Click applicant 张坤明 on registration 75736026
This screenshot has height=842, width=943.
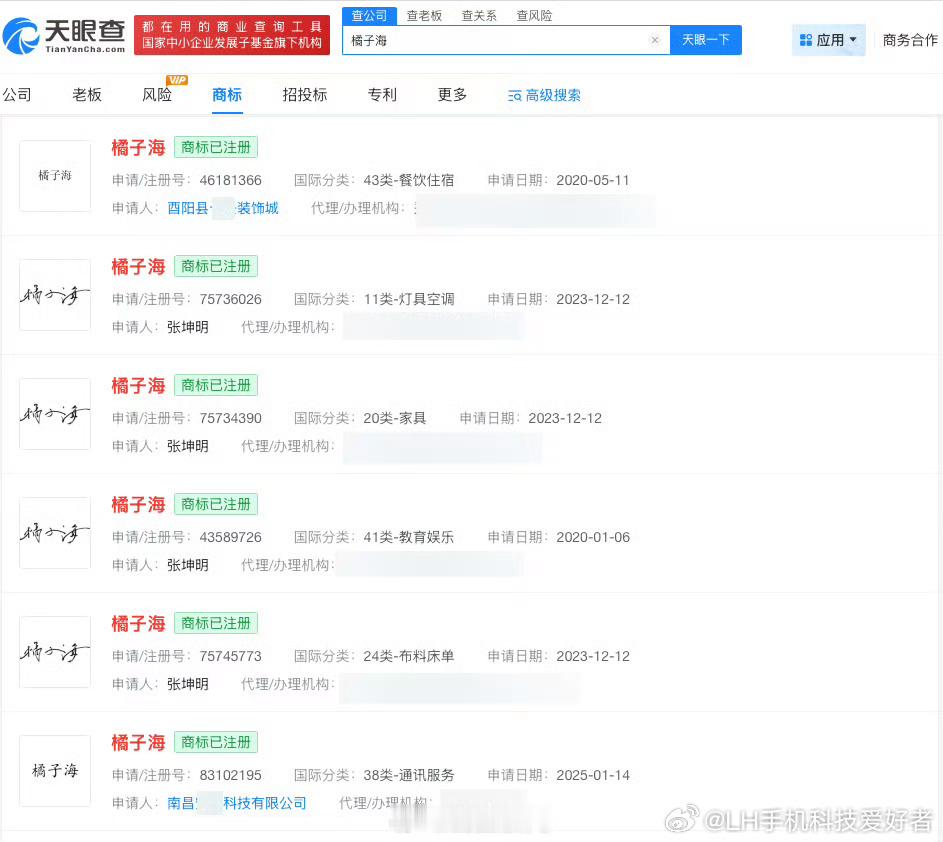point(188,327)
